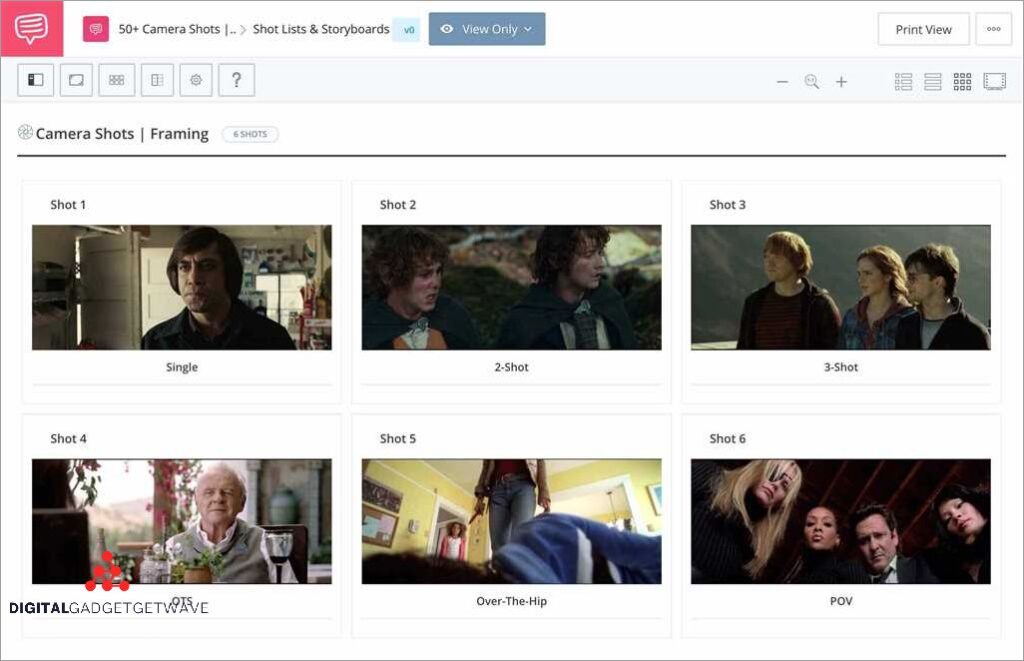
Task: Click the Print View button
Action: (x=923, y=29)
